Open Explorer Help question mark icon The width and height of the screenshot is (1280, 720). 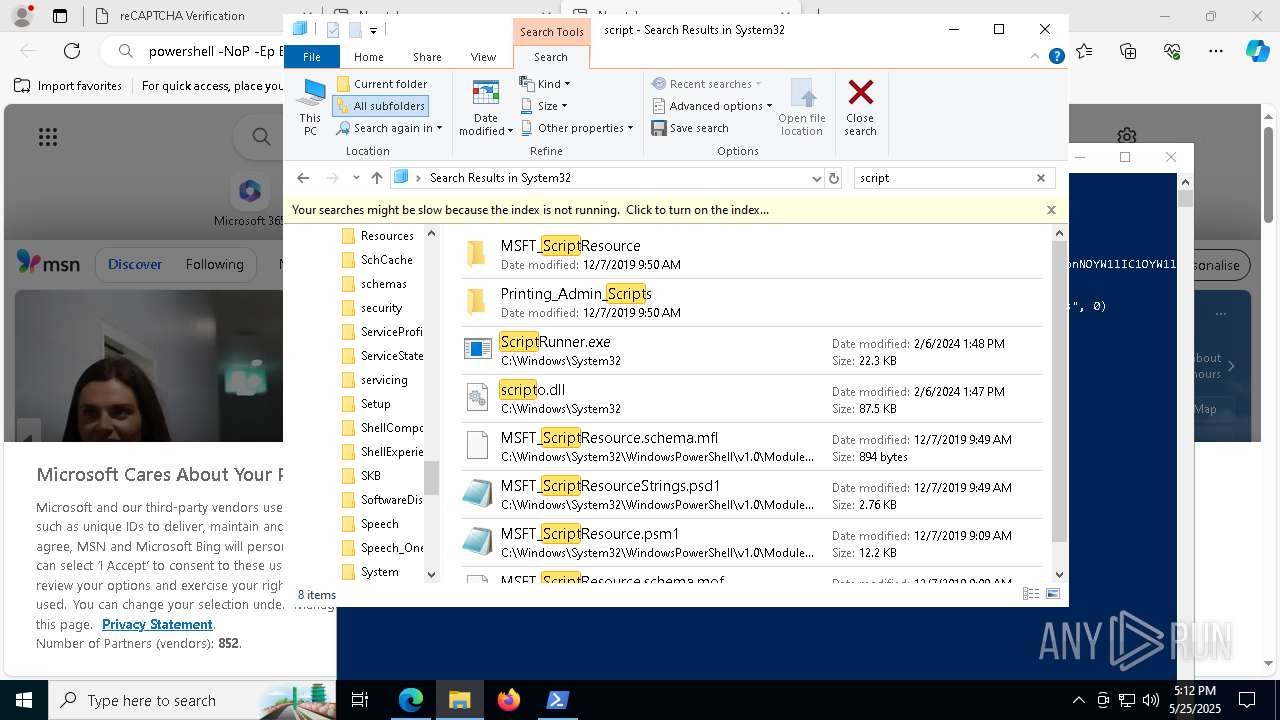(x=1056, y=57)
